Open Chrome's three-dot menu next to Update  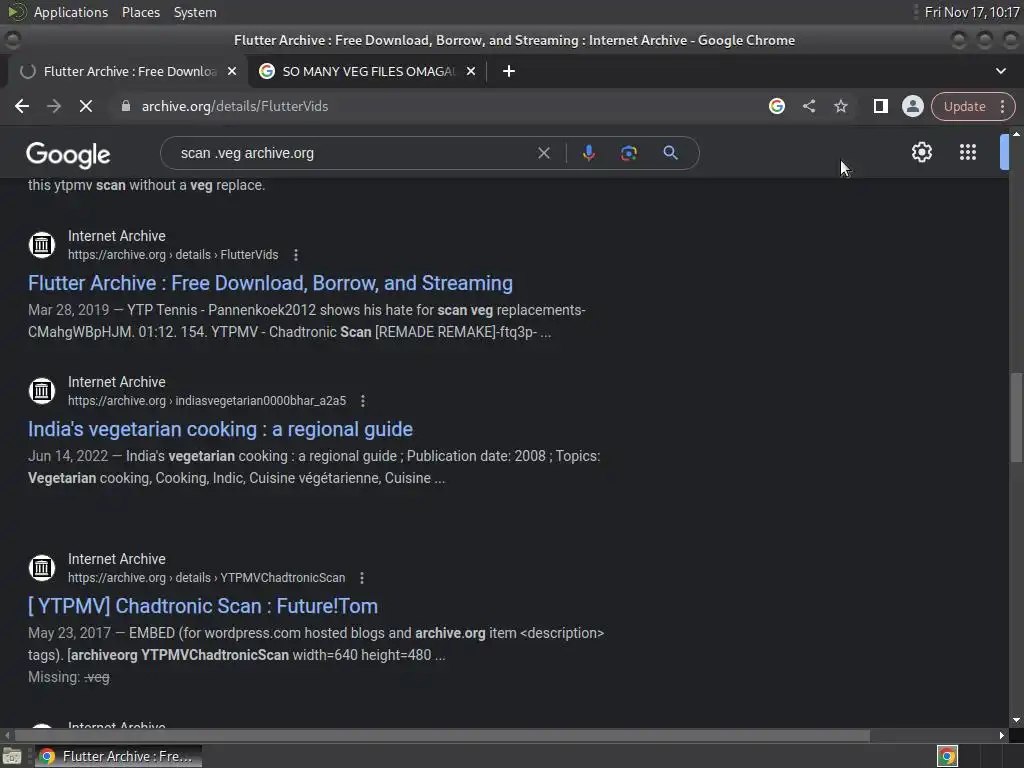pos(1002,106)
